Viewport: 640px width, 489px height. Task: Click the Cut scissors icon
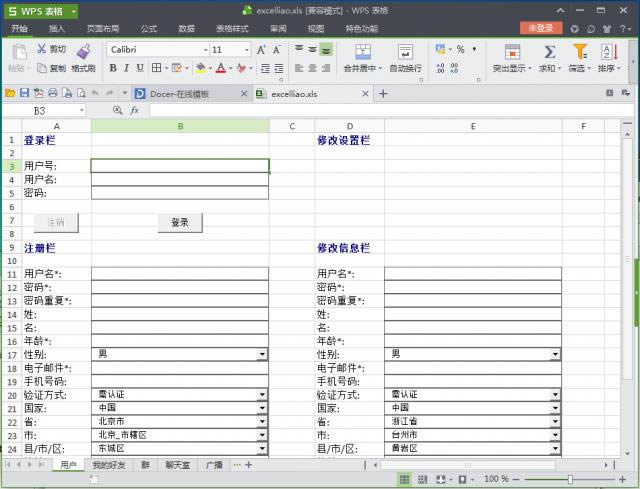(x=42, y=49)
